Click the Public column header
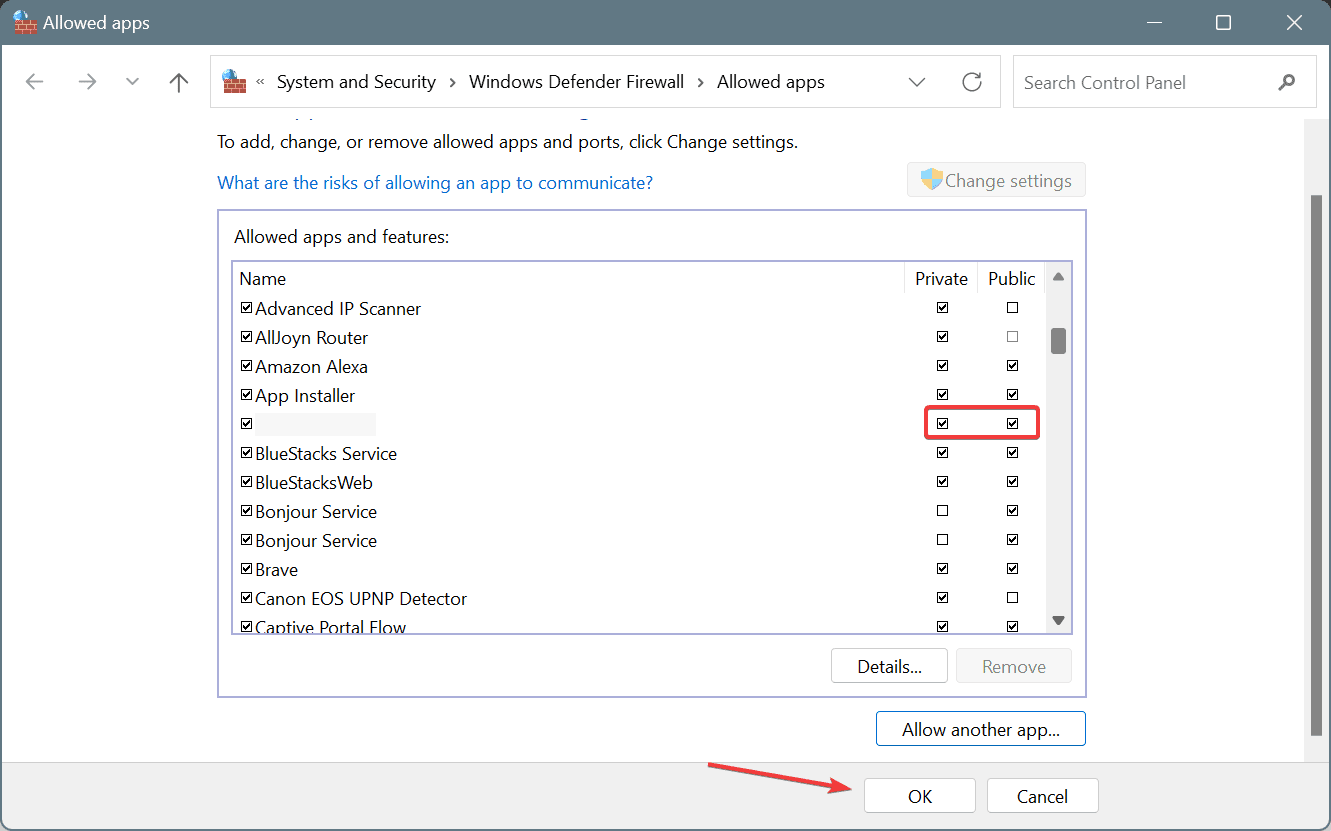The image size is (1331, 831). click(1012, 279)
